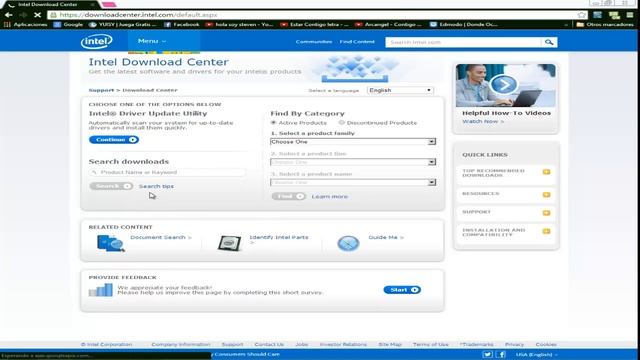
Task: Open the Find Content link
Action: click(357, 42)
